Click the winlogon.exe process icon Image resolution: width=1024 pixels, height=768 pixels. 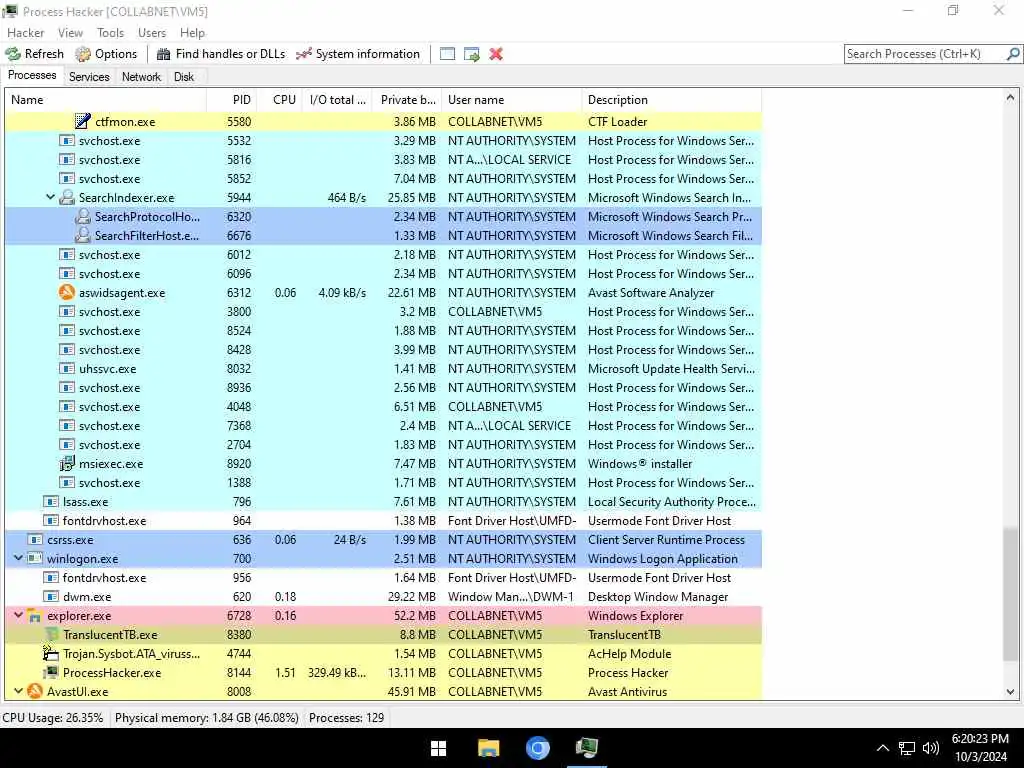pyautogui.click(x=35, y=559)
